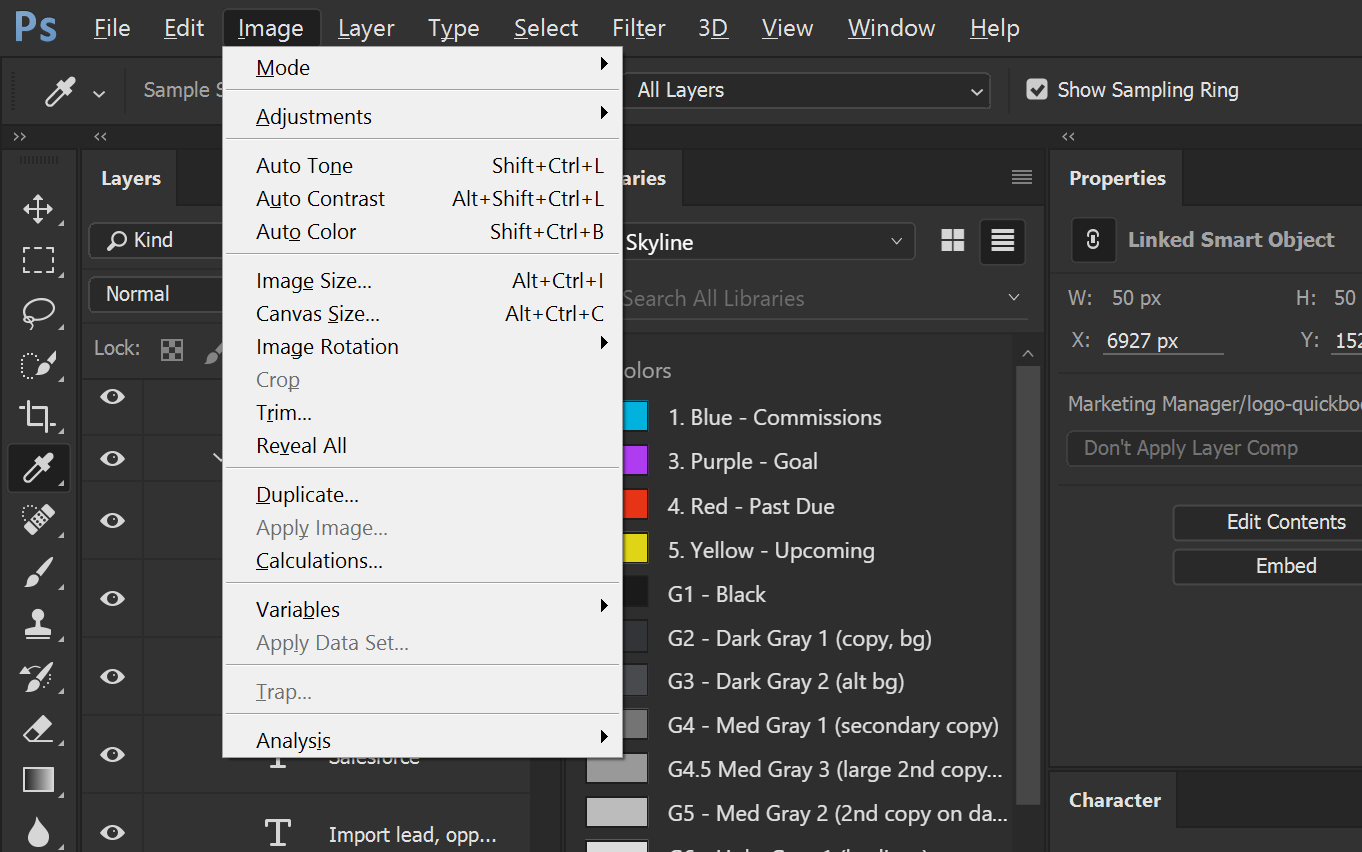Viewport: 1362px width, 852px height.
Task: Click the Linked Smart Object chain icon
Action: click(x=1093, y=240)
